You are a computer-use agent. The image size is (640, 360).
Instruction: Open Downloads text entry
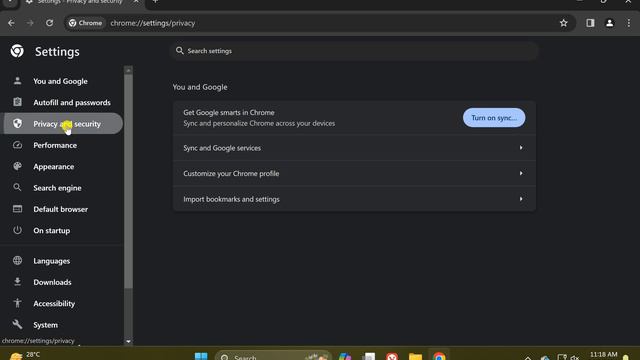pyautogui.click(x=52, y=282)
